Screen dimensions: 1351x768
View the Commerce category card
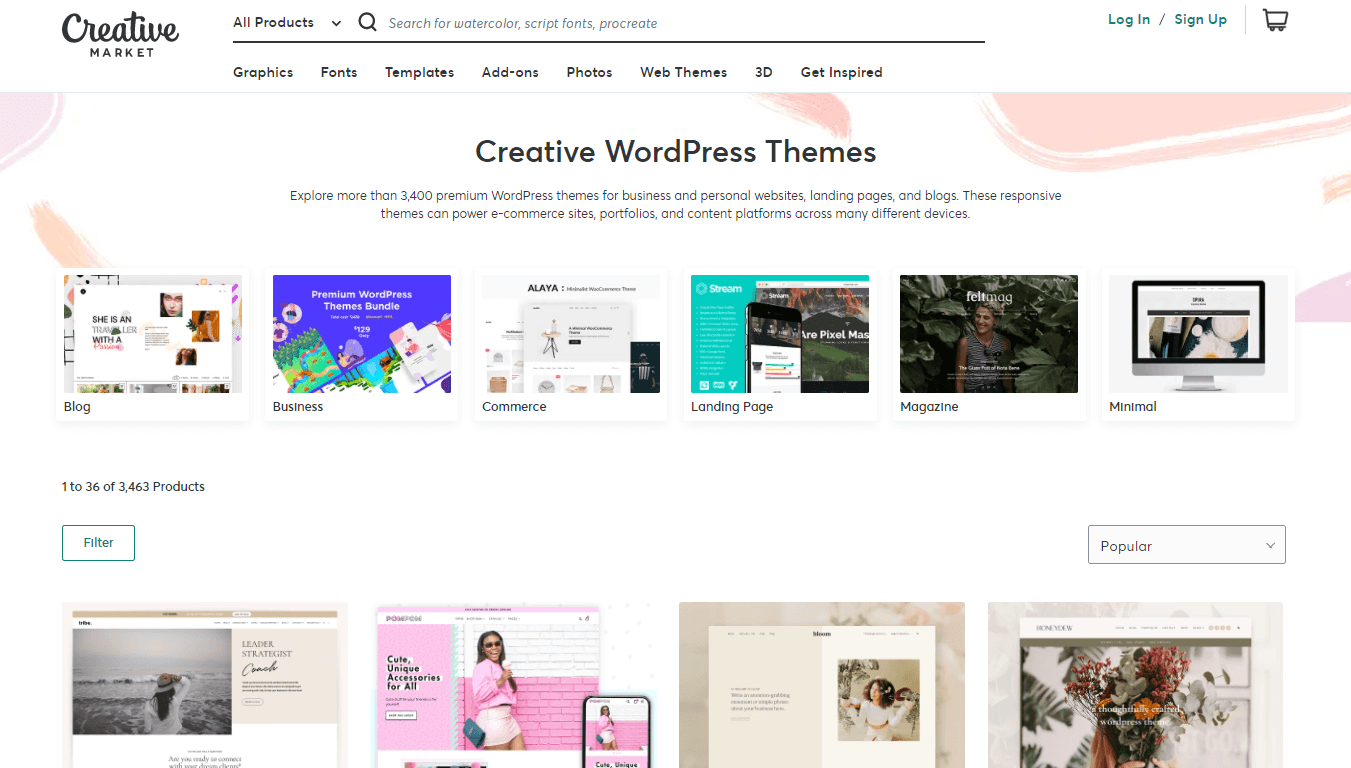tap(570, 344)
